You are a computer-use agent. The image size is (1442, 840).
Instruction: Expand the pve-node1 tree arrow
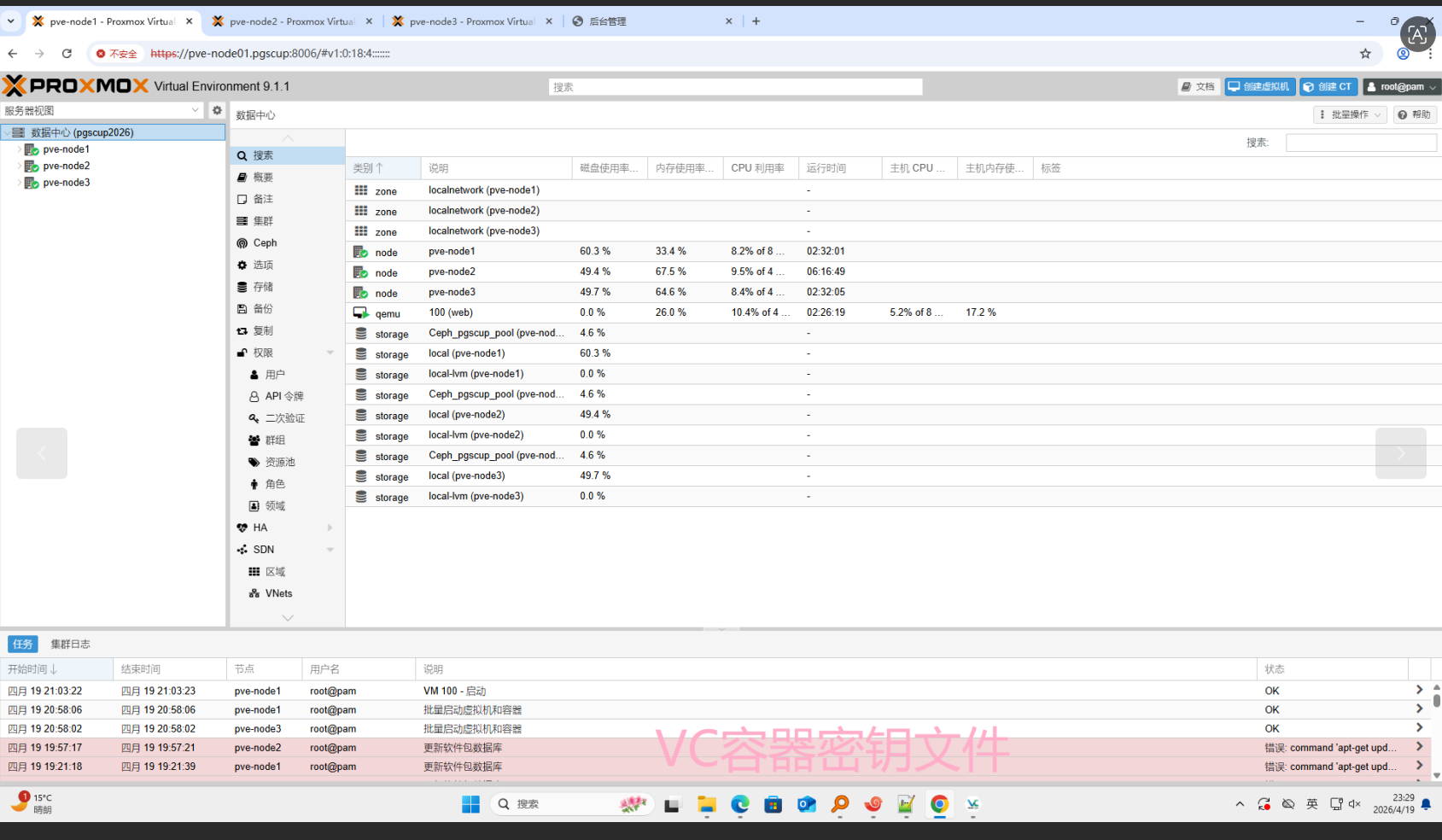(20, 149)
